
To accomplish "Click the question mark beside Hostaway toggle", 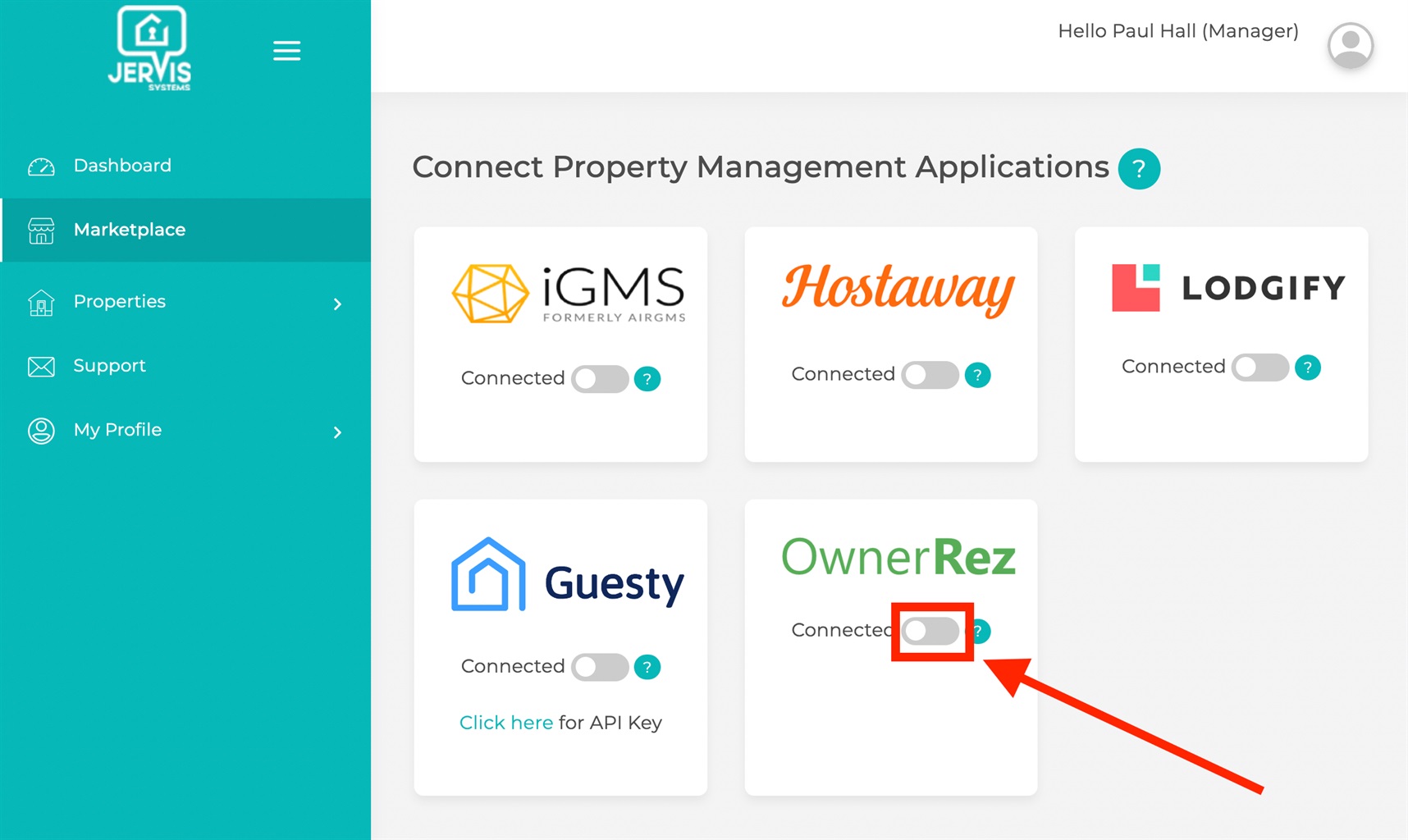I will coord(977,375).
